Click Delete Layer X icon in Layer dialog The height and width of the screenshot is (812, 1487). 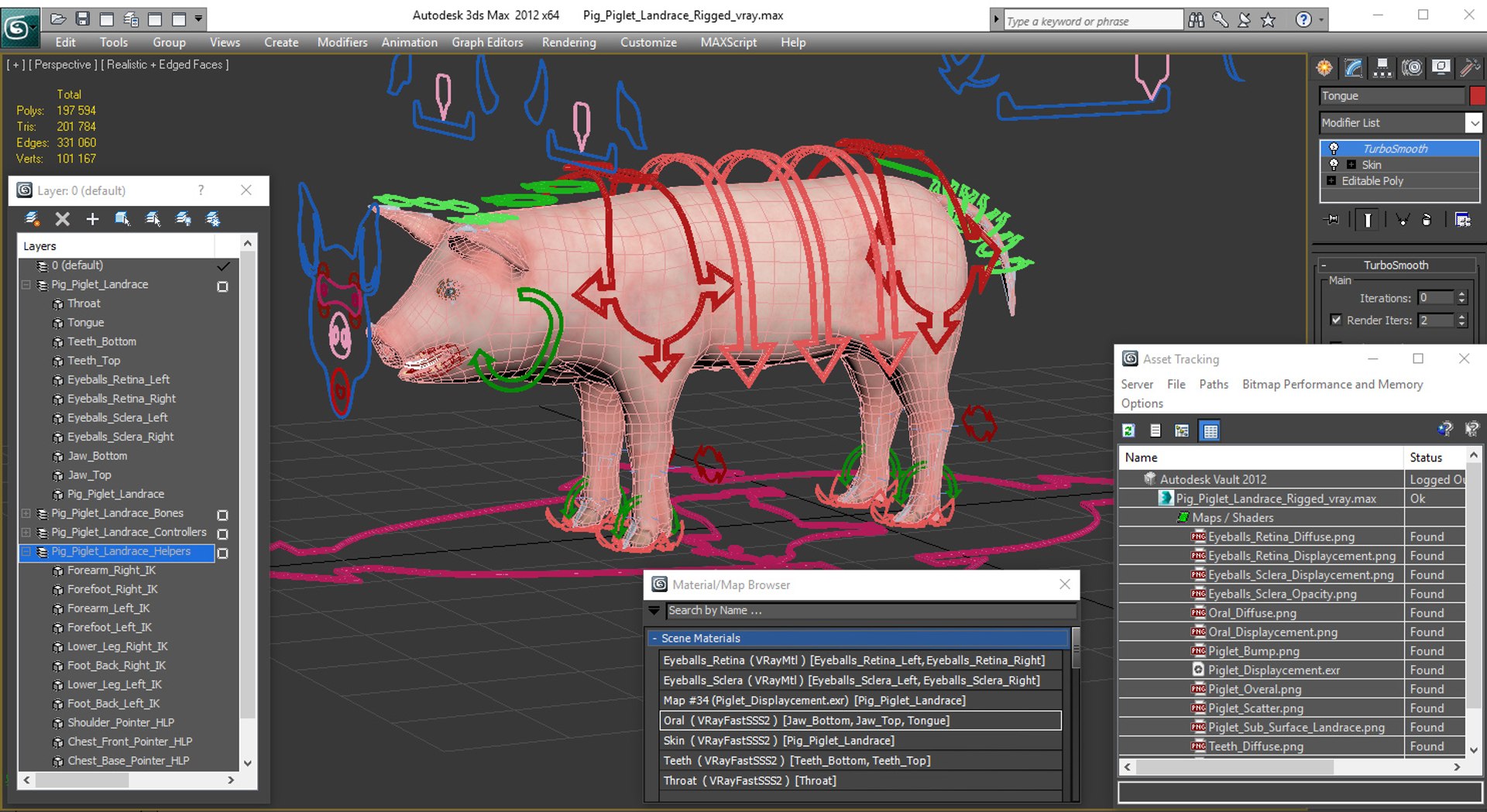click(63, 219)
